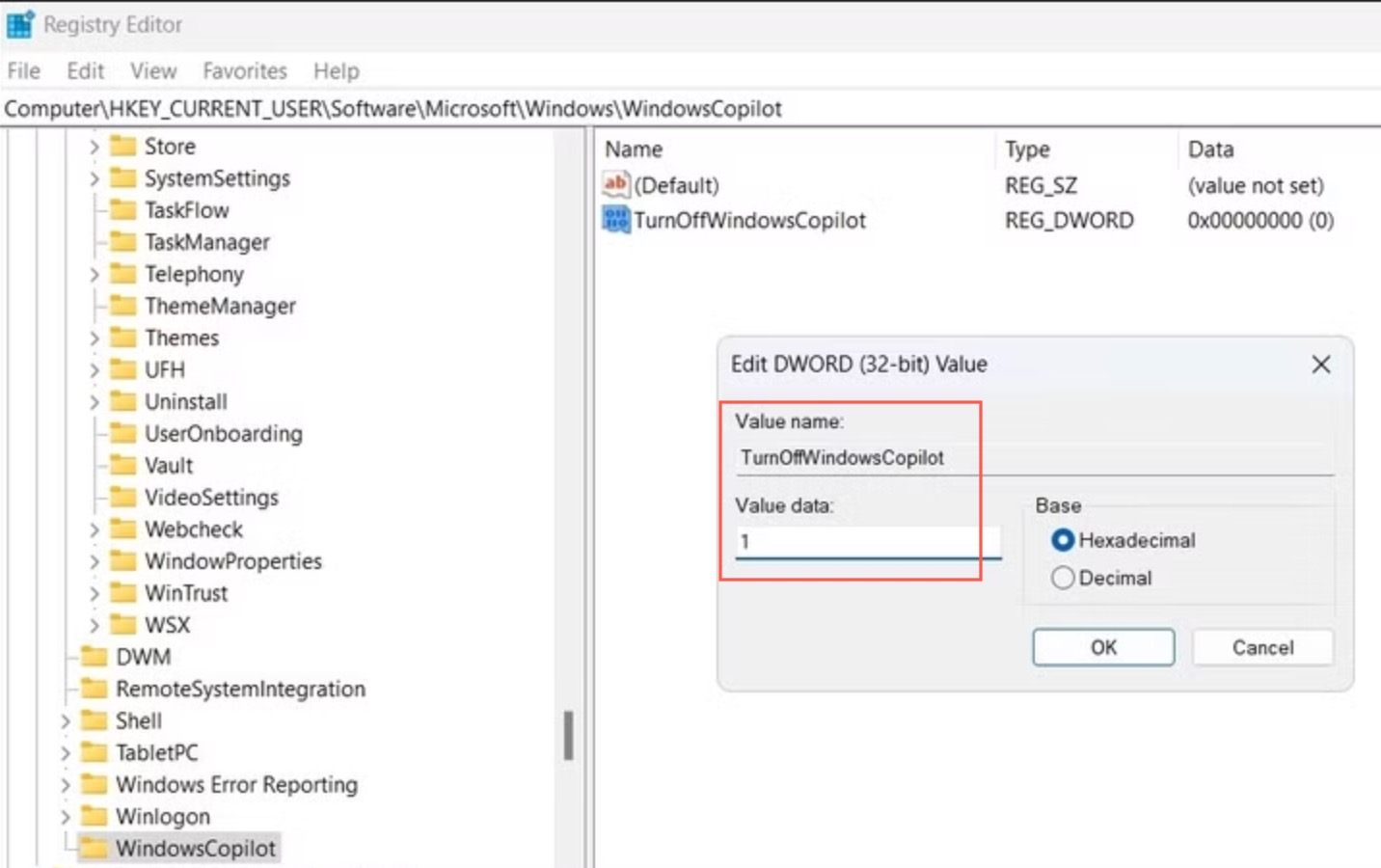Click the Telephony folder icon
The height and width of the screenshot is (868, 1381).
coord(123,274)
